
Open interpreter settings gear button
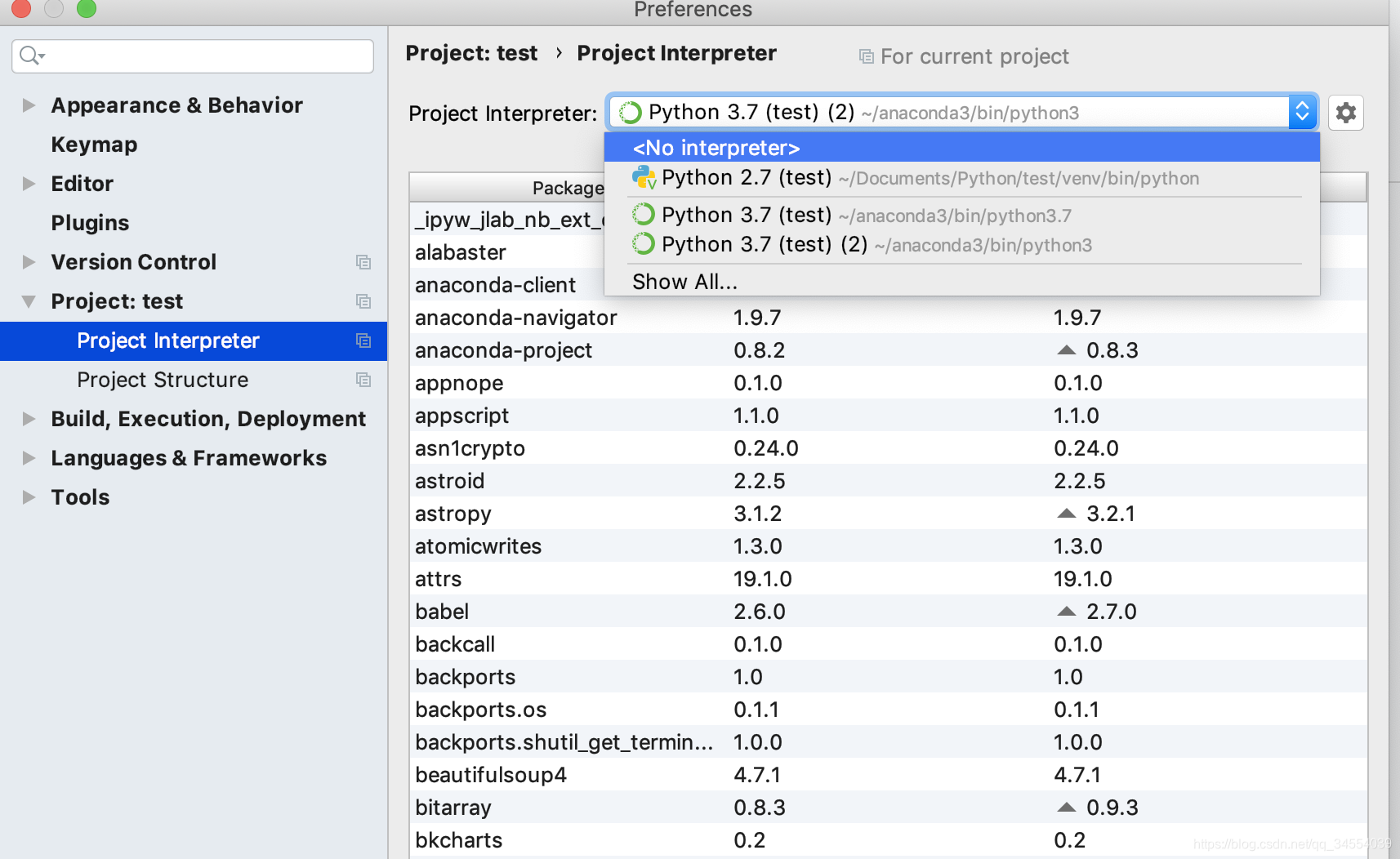tap(1345, 113)
